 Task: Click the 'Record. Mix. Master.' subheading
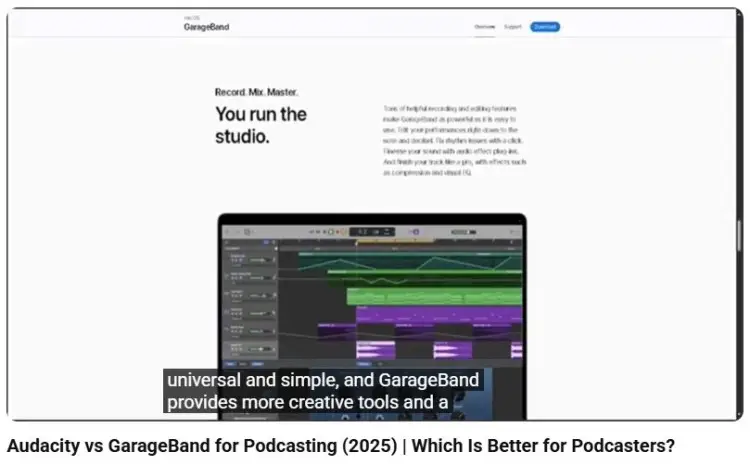point(256,92)
